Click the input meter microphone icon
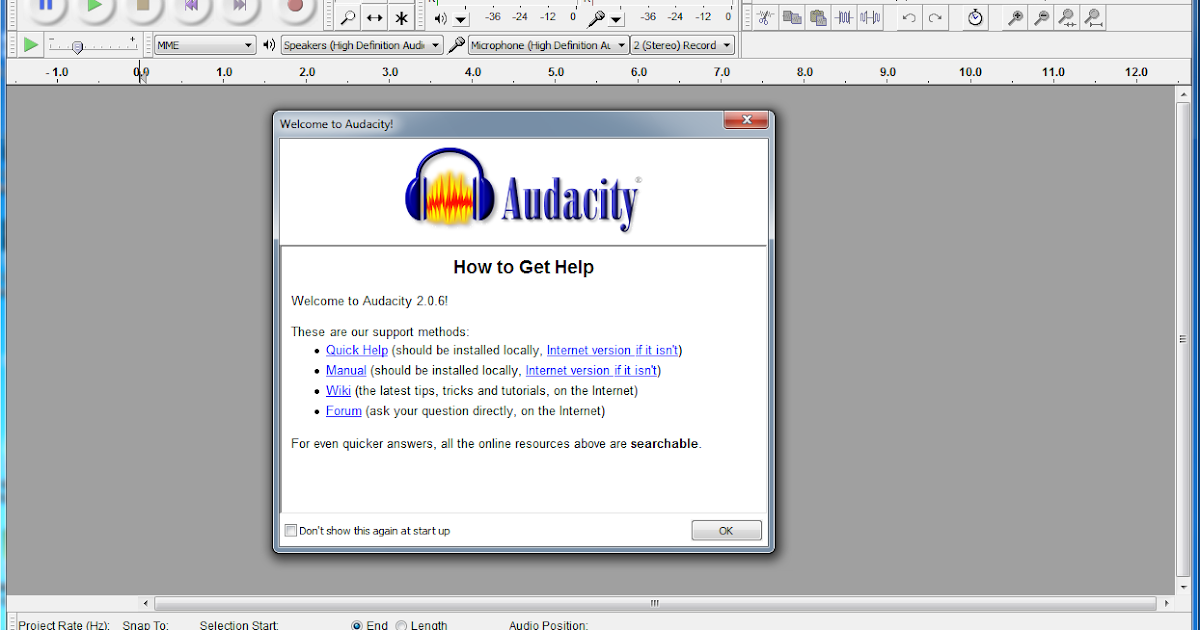The width and height of the screenshot is (1200, 630). point(596,18)
